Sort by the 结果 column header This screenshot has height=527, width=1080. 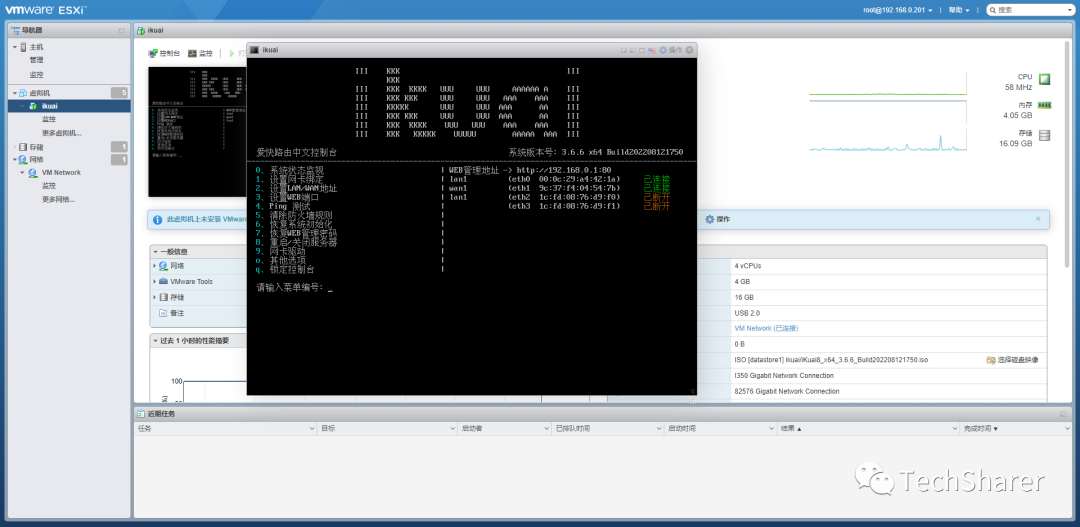[x=867, y=428]
